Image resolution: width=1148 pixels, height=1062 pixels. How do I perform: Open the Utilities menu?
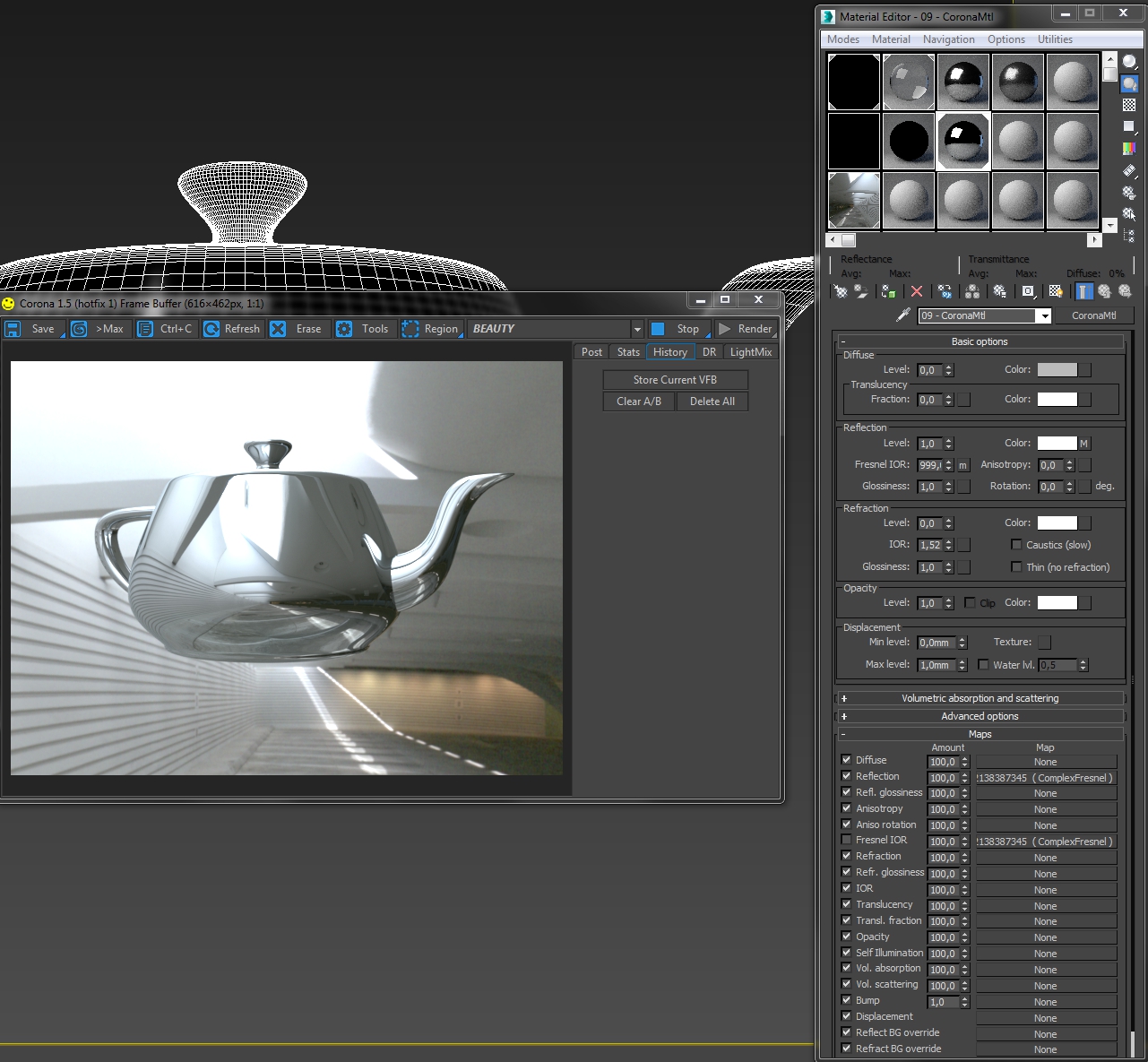tap(1055, 39)
